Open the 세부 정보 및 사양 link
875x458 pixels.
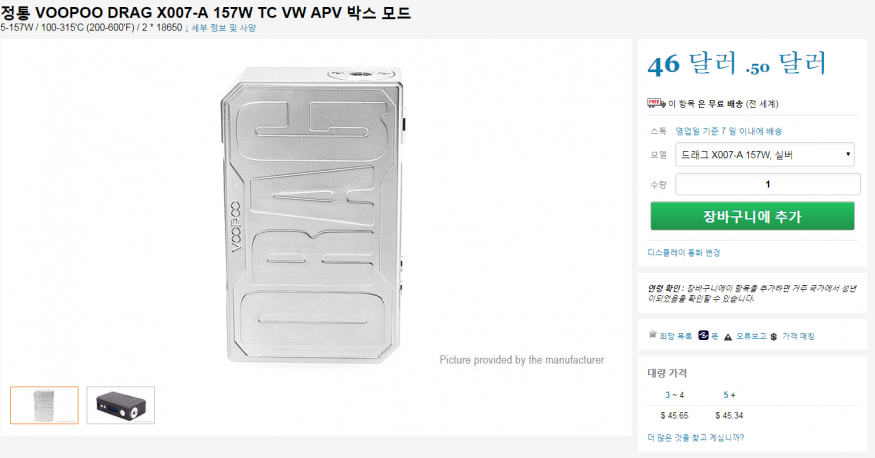[223, 28]
